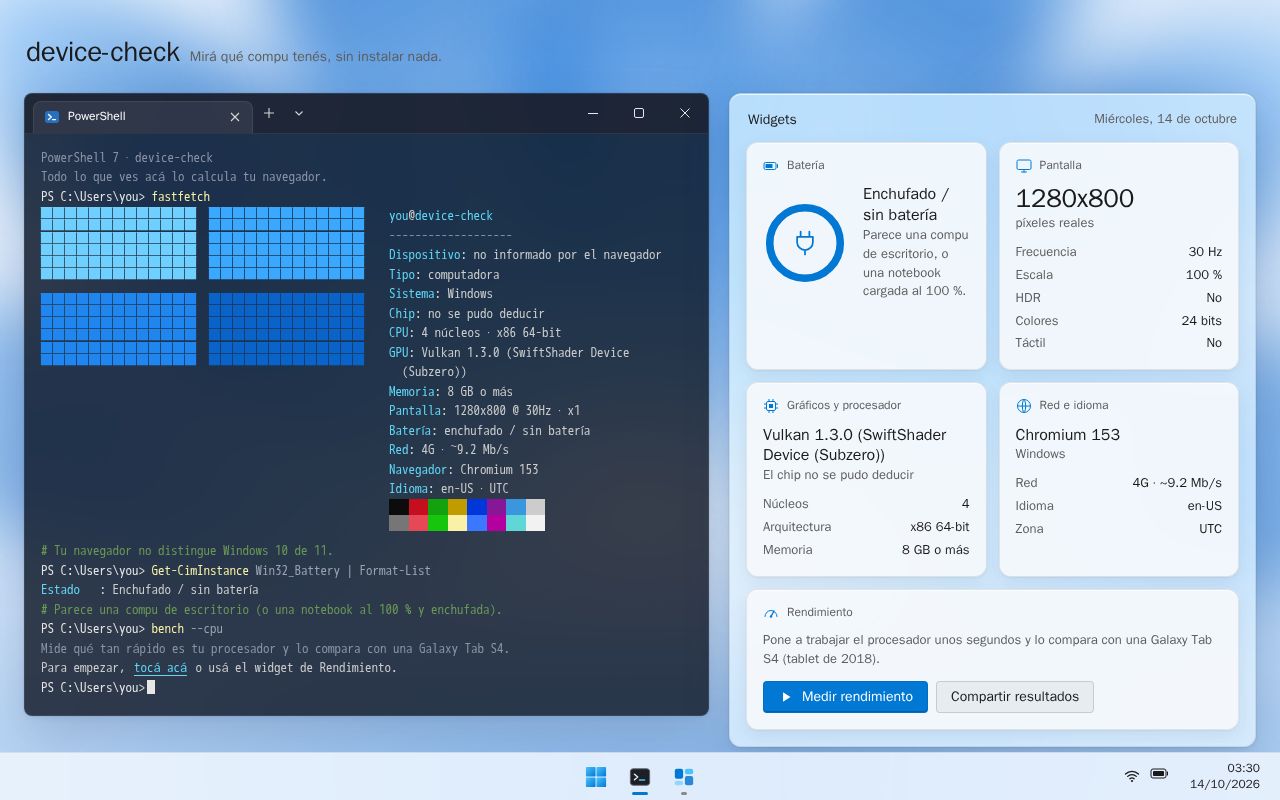This screenshot has width=1280, height=800.
Task: Click the 'x86 64-bit' Arquitectura value
Action: [x=939, y=527]
